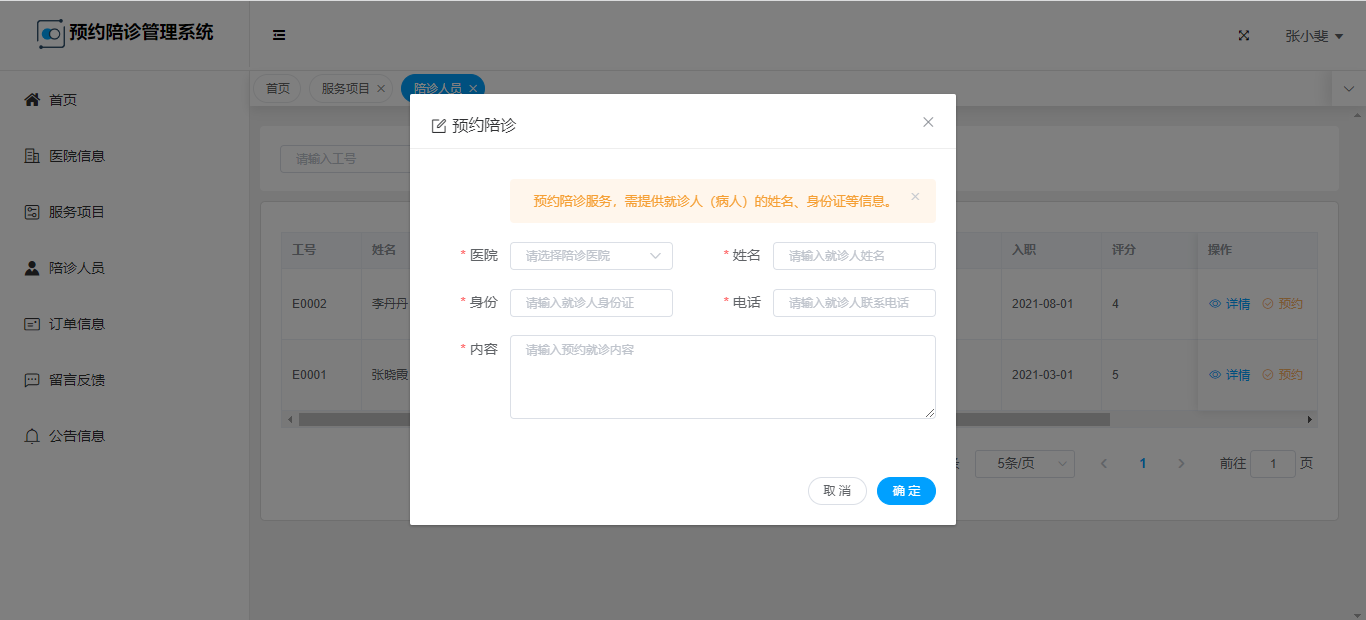Image resolution: width=1366 pixels, height=620 pixels.
Task: Dismiss the orange alert notice
Action: pyautogui.click(x=915, y=197)
